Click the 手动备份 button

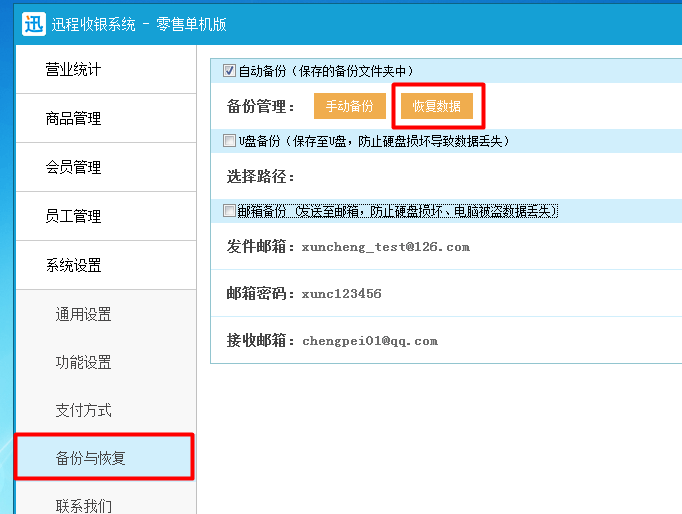[349, 106]
